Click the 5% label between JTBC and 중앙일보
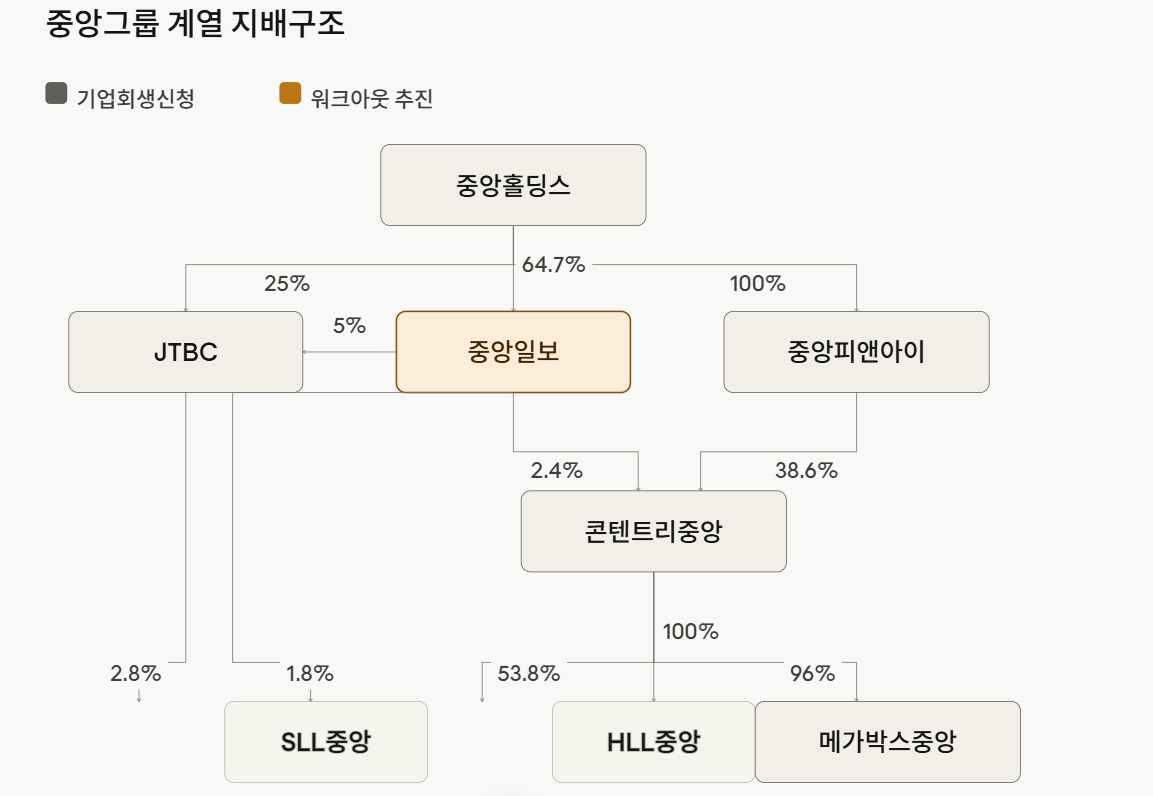Image resolution: width=1153 pixels, height=796 pixels. (x=349, y=326)
